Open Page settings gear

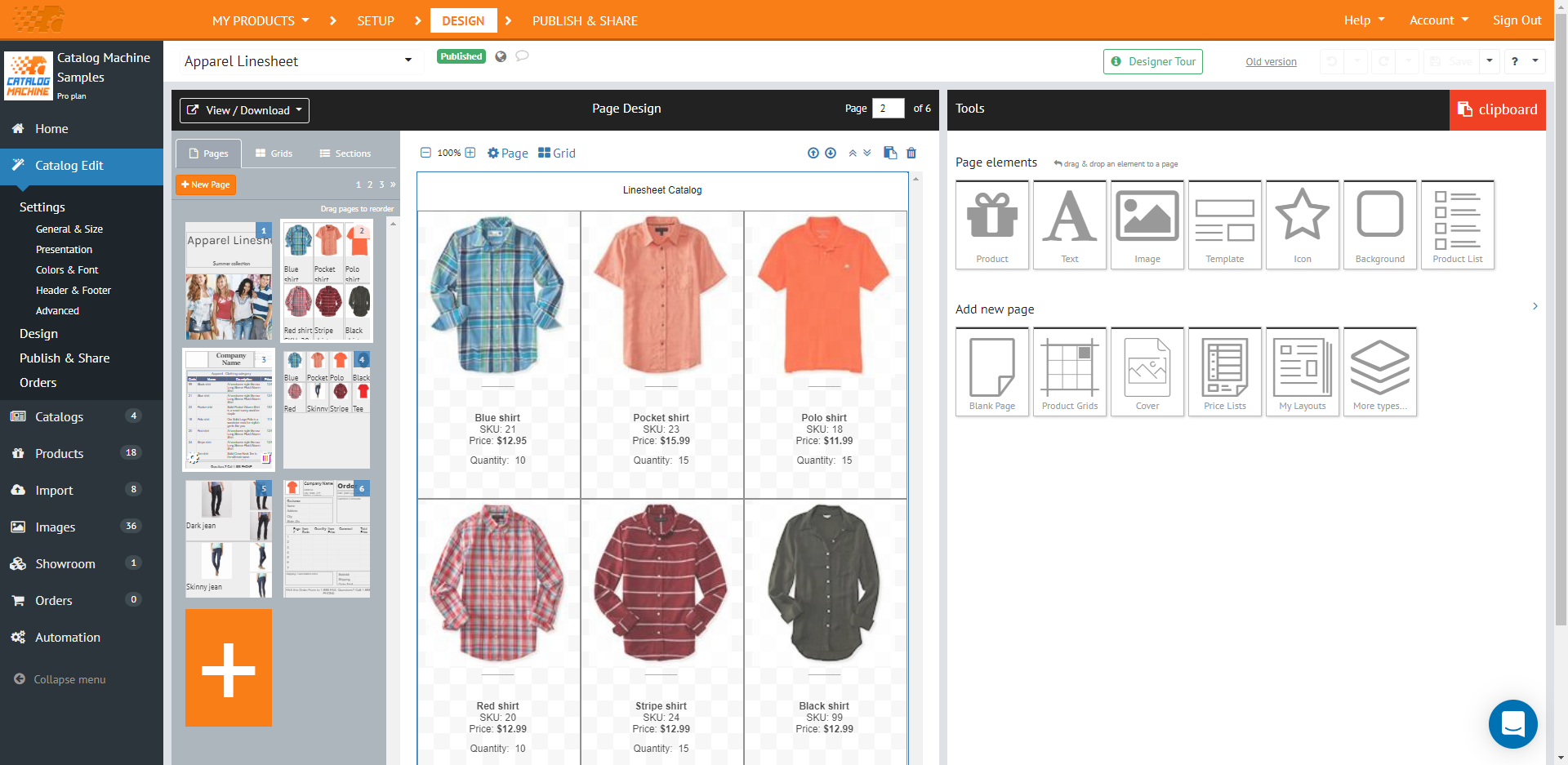point(508,153)
